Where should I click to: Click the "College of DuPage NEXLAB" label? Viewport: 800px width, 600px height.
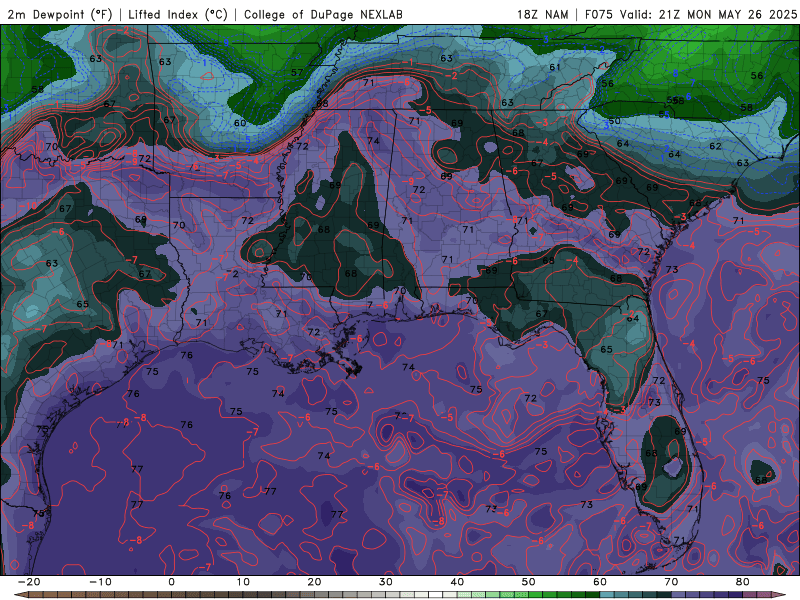pos(323,14)
